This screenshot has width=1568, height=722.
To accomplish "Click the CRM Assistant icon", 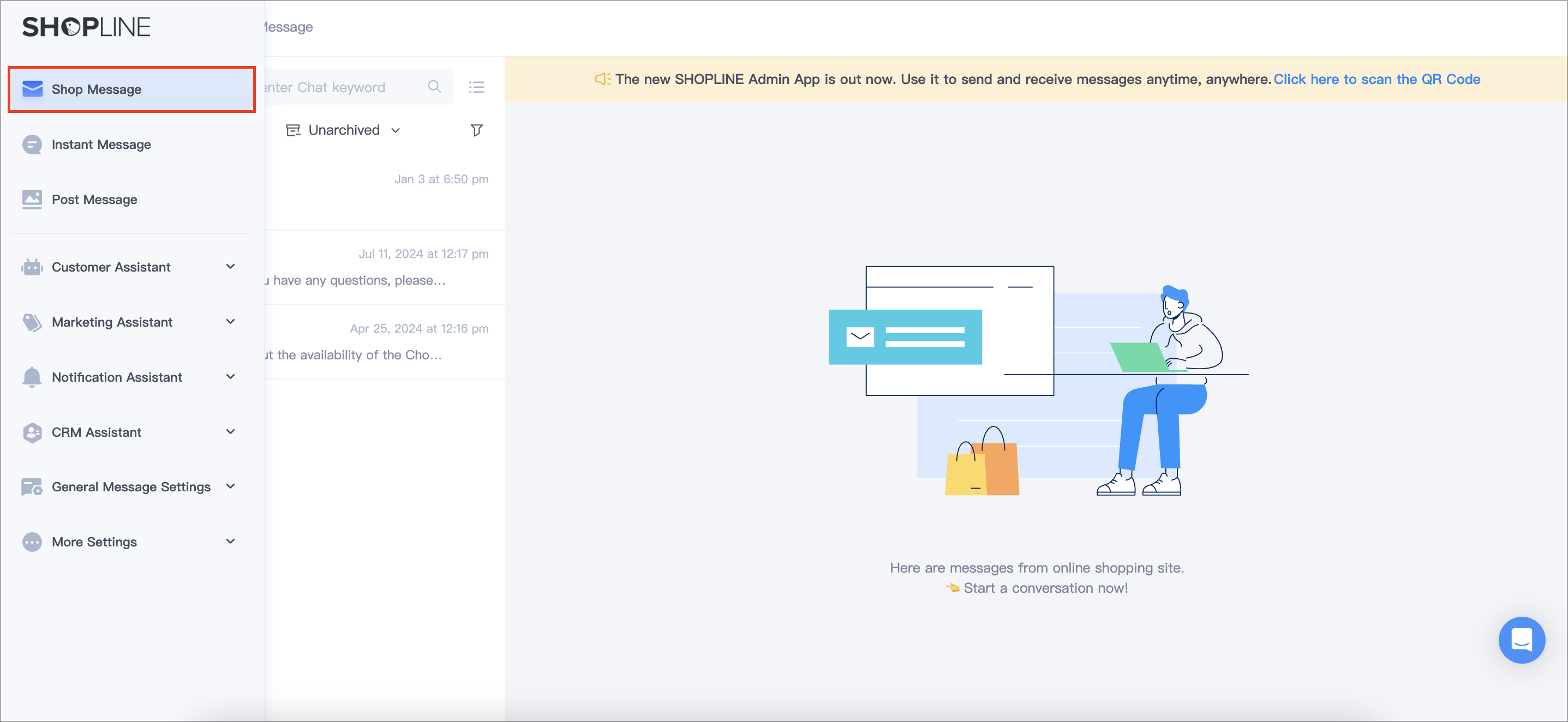I will pyautogui.click(x=31, y=432).
